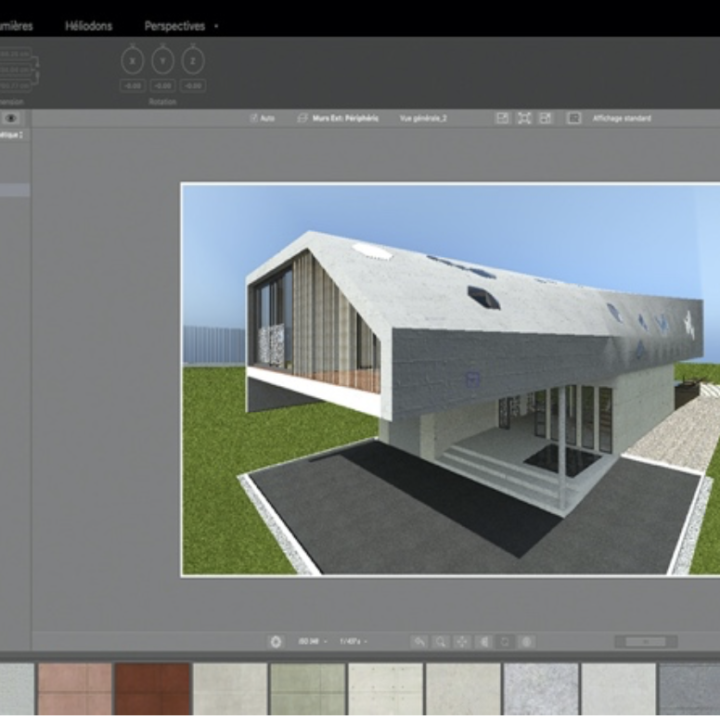
Task: Click the Z rotation dial
Action: click(x=194, y=62)
